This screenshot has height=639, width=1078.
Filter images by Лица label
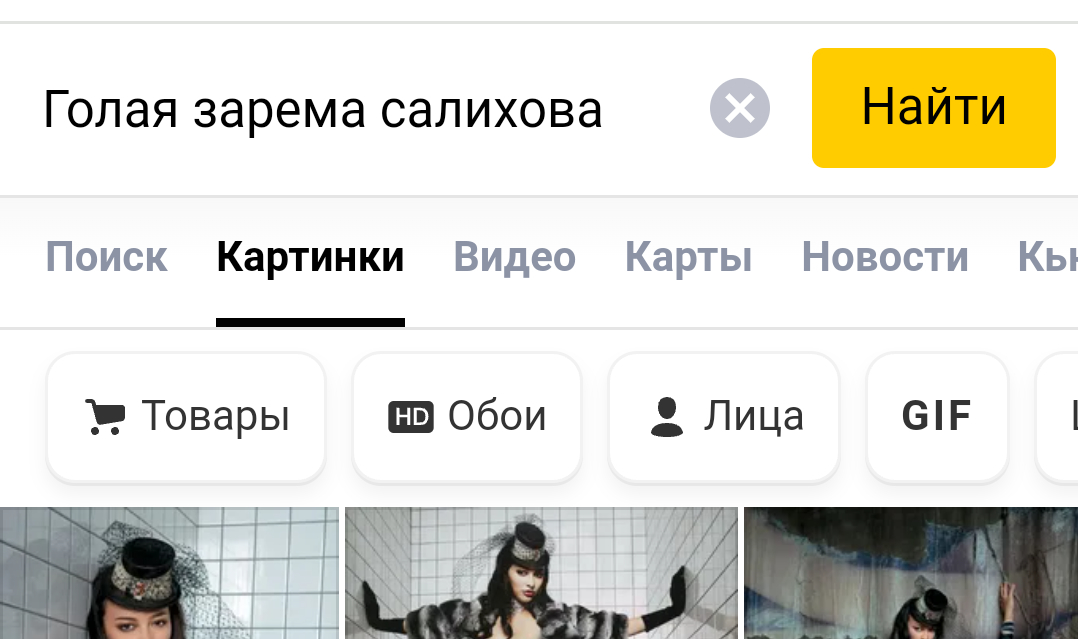click(x=754, y=417)
